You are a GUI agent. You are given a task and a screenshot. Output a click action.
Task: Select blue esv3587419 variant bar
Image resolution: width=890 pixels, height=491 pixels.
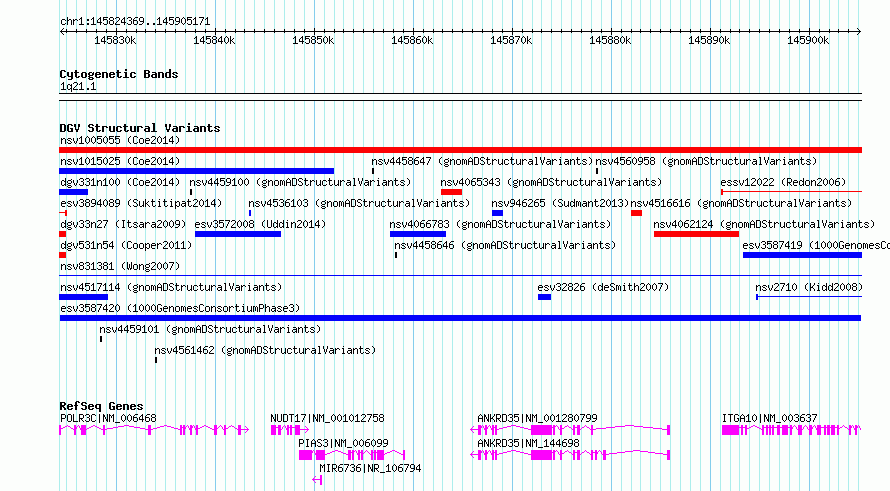point(803,255)
